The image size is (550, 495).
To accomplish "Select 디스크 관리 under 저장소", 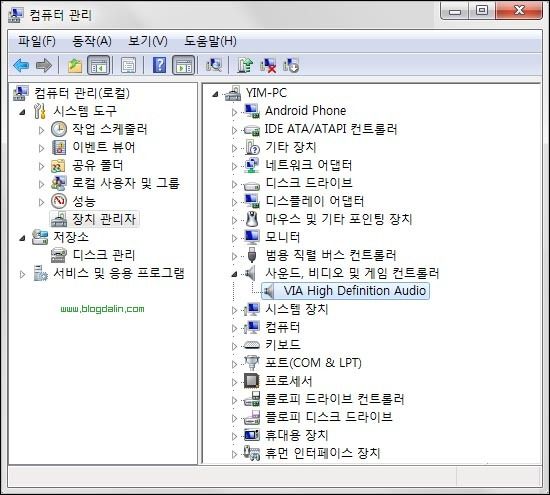I will tap(104, 255).
